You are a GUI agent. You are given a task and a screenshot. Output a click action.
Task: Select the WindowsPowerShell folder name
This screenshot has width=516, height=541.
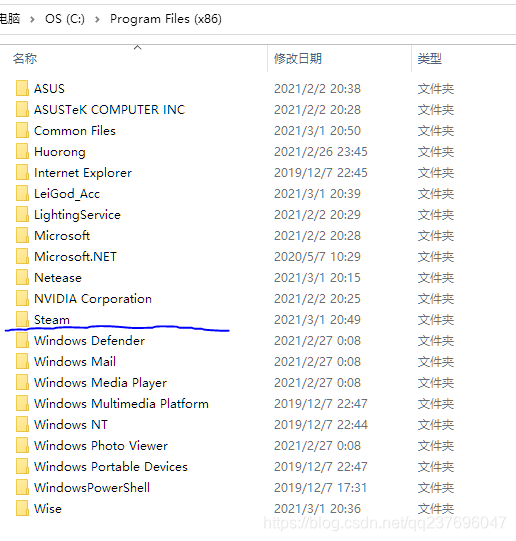[92, 488]
